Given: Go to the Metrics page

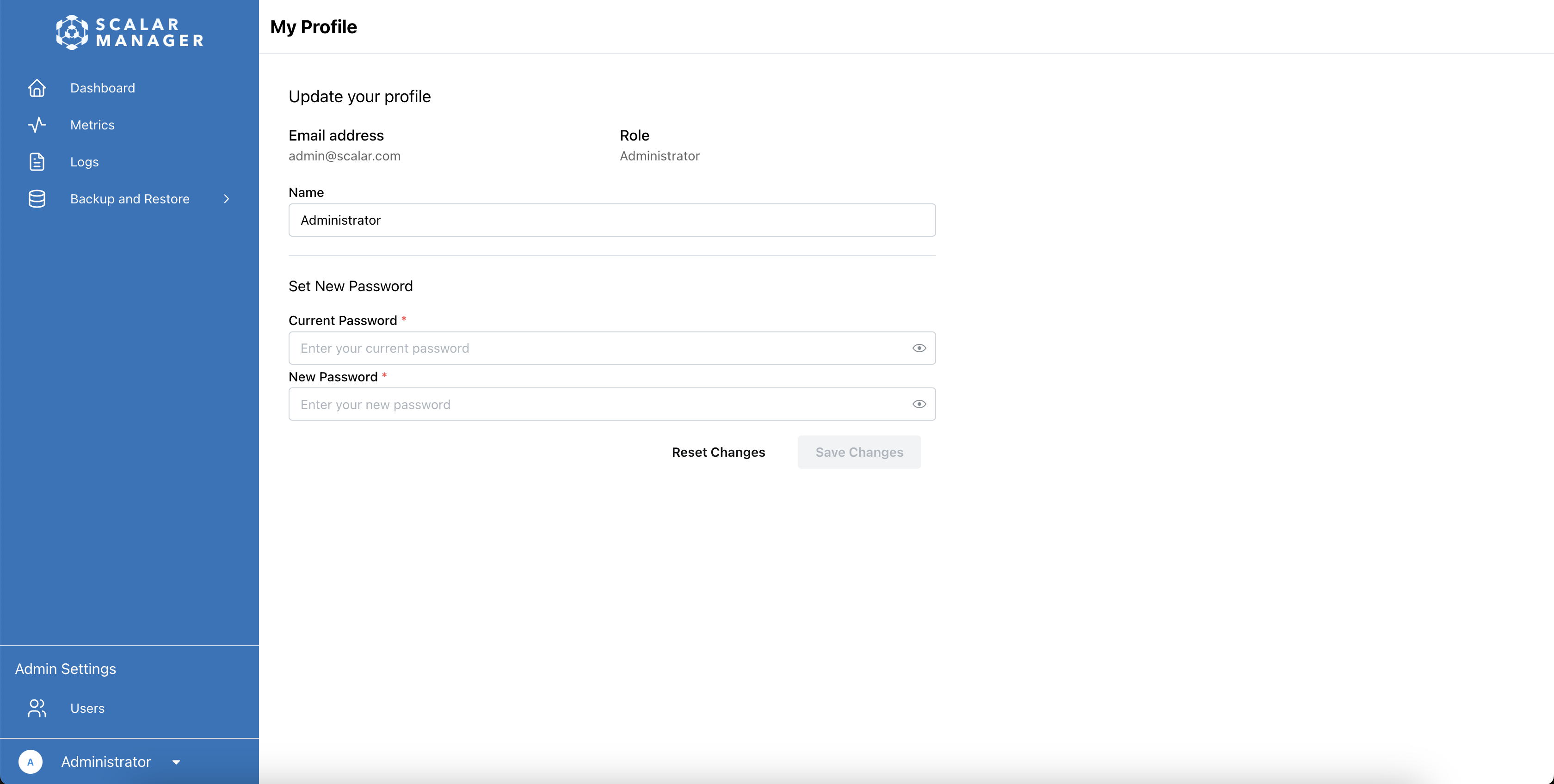Looking at the screenshot, I should [92, 125].
